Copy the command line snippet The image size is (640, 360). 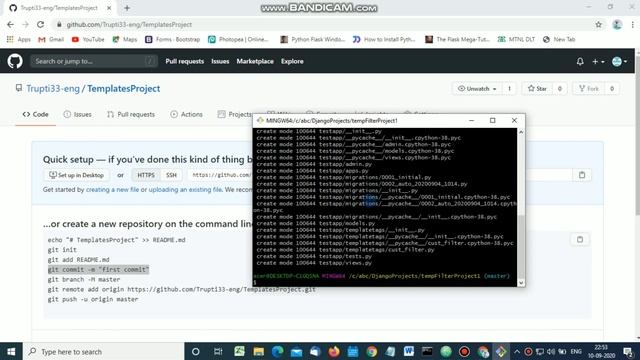click(x=580, y=240)
